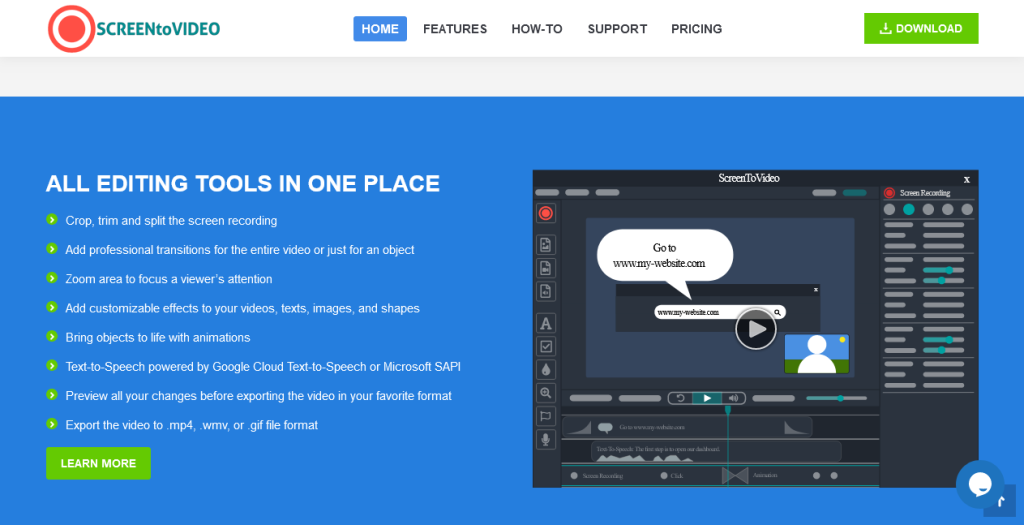Click the flag marker icon in sidebar
The width and height of the screenshot is (1024, 525).
(546, 416)
